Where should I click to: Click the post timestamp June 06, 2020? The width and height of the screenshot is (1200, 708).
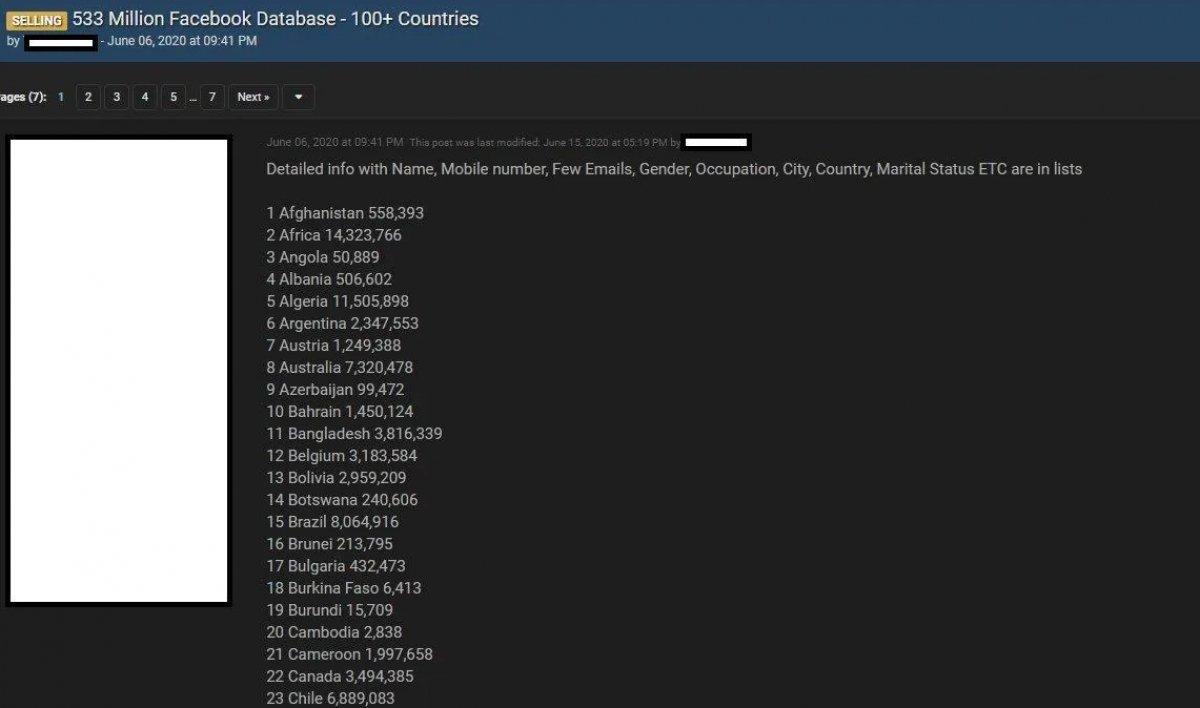click(334, 142)
